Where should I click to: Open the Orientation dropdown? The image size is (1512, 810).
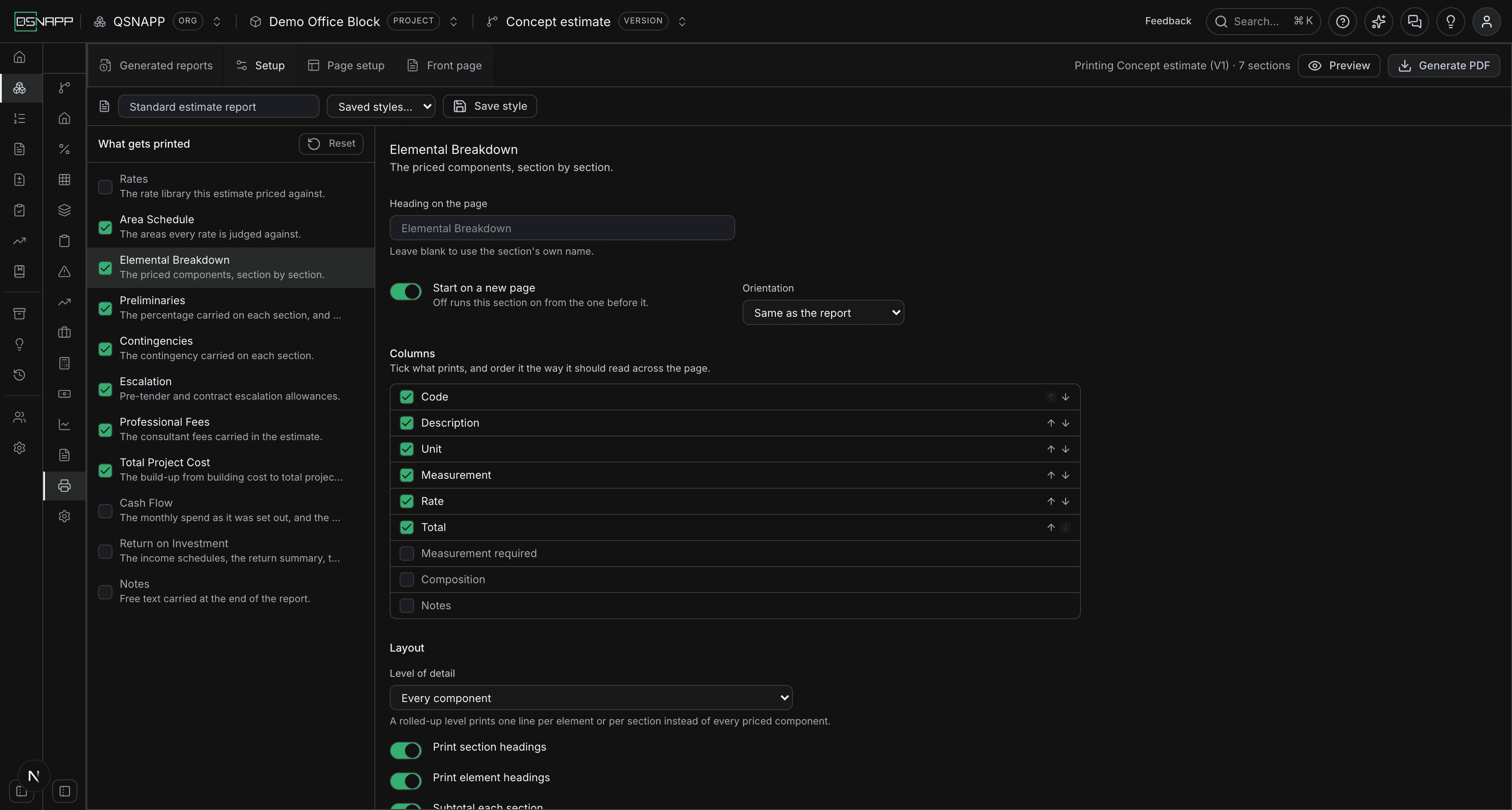pyautogui.click(x=823, y=313)
